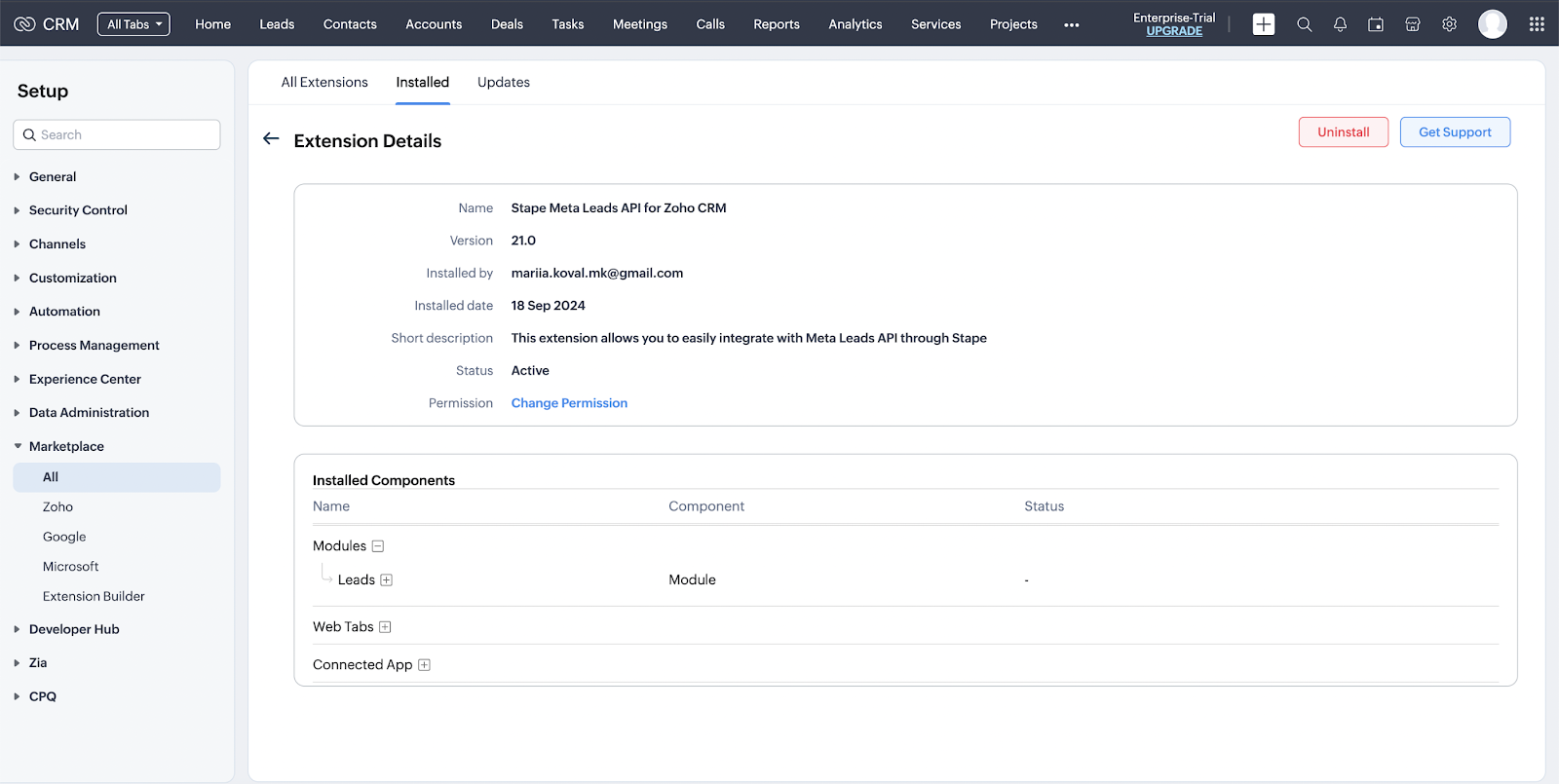1559x784 pixels.
Task: Focus the Setup search field
Action: (117, 134)
